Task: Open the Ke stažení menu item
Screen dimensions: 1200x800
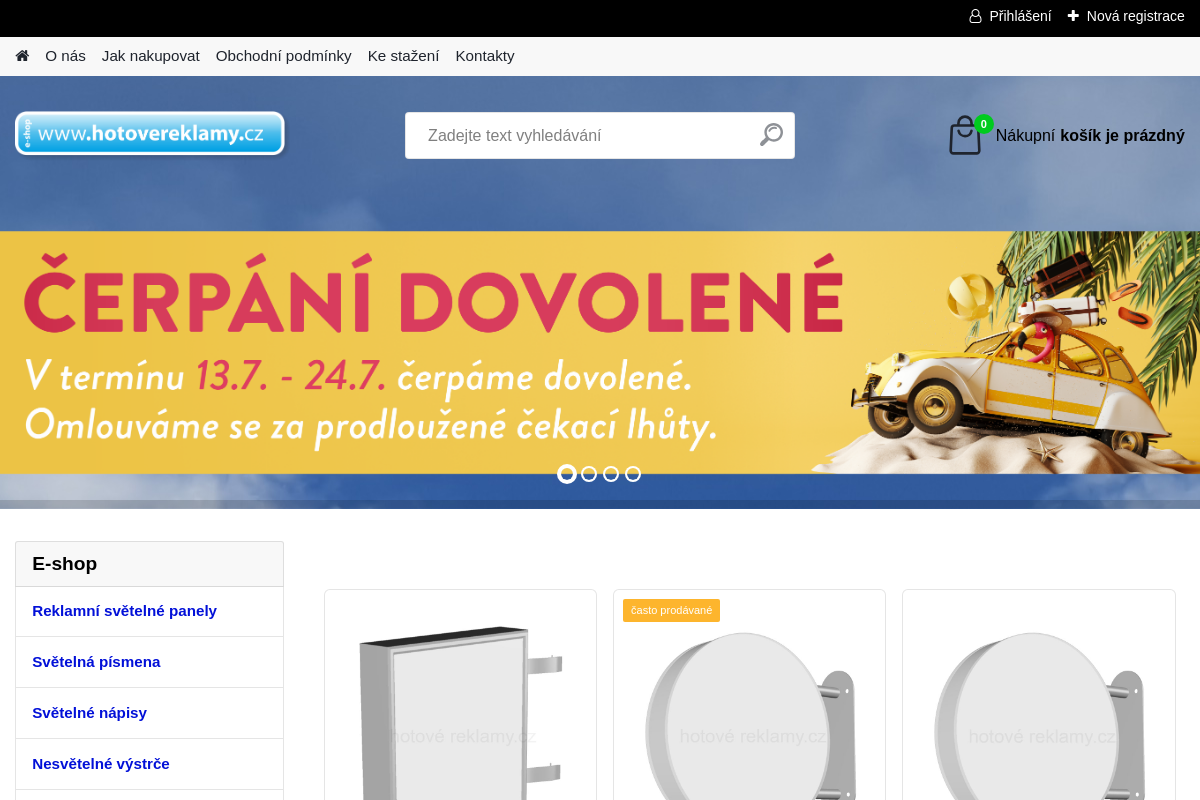Action: coord(403,56)
